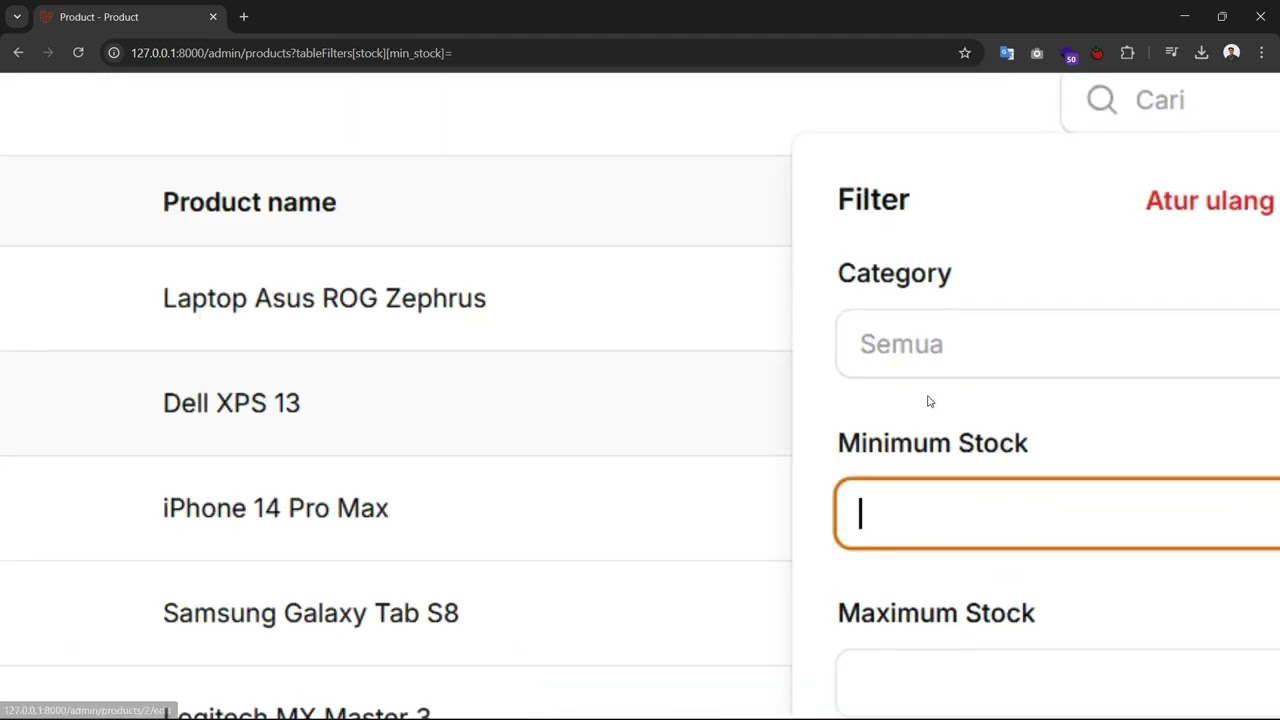Open the Chrome profile avatar
Image resolution: width=1280 pixels, height=720 pixels.
[1232, 53]
